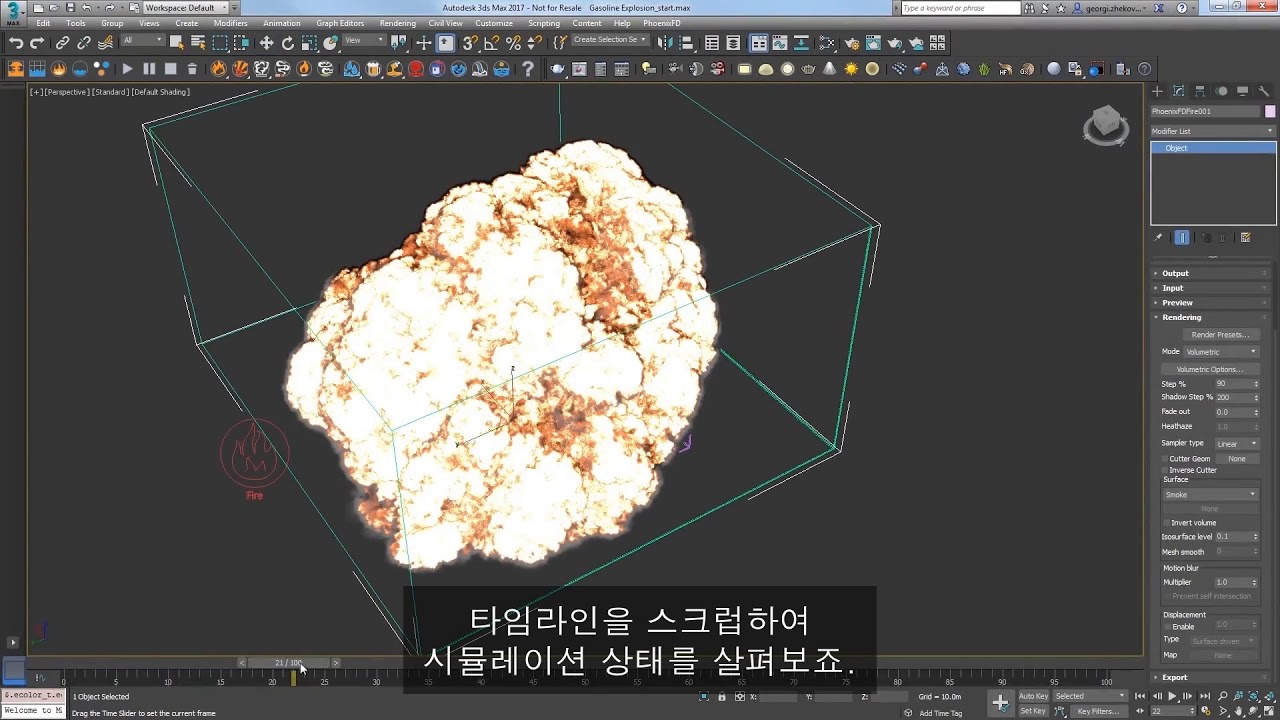The image size is (1280, 720).
Task: Click the PhoenixFDFire001 object color swatch
Action: pos(1270,111)
